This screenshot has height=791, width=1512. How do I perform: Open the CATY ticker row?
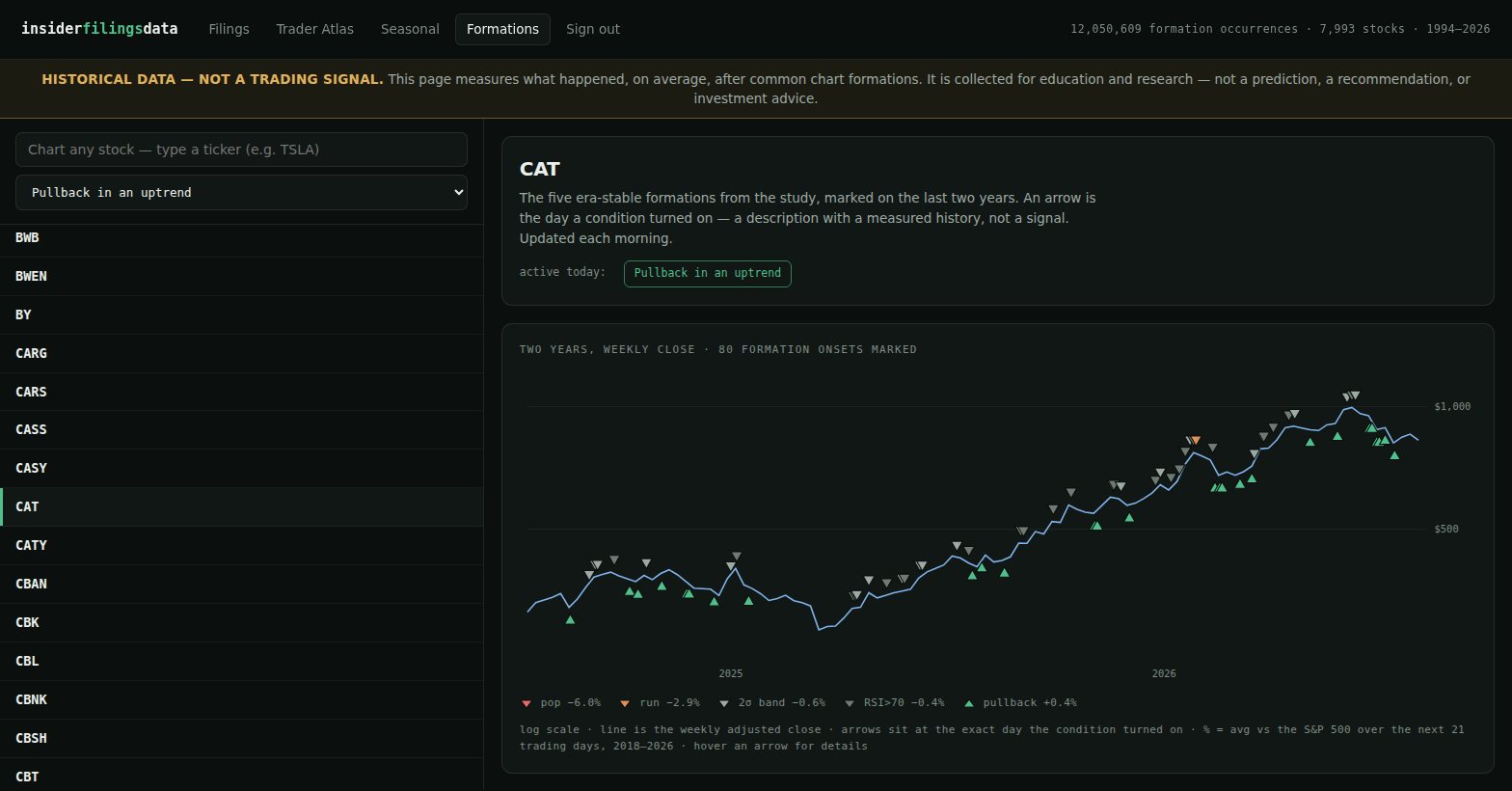click(x=241, y=546)
